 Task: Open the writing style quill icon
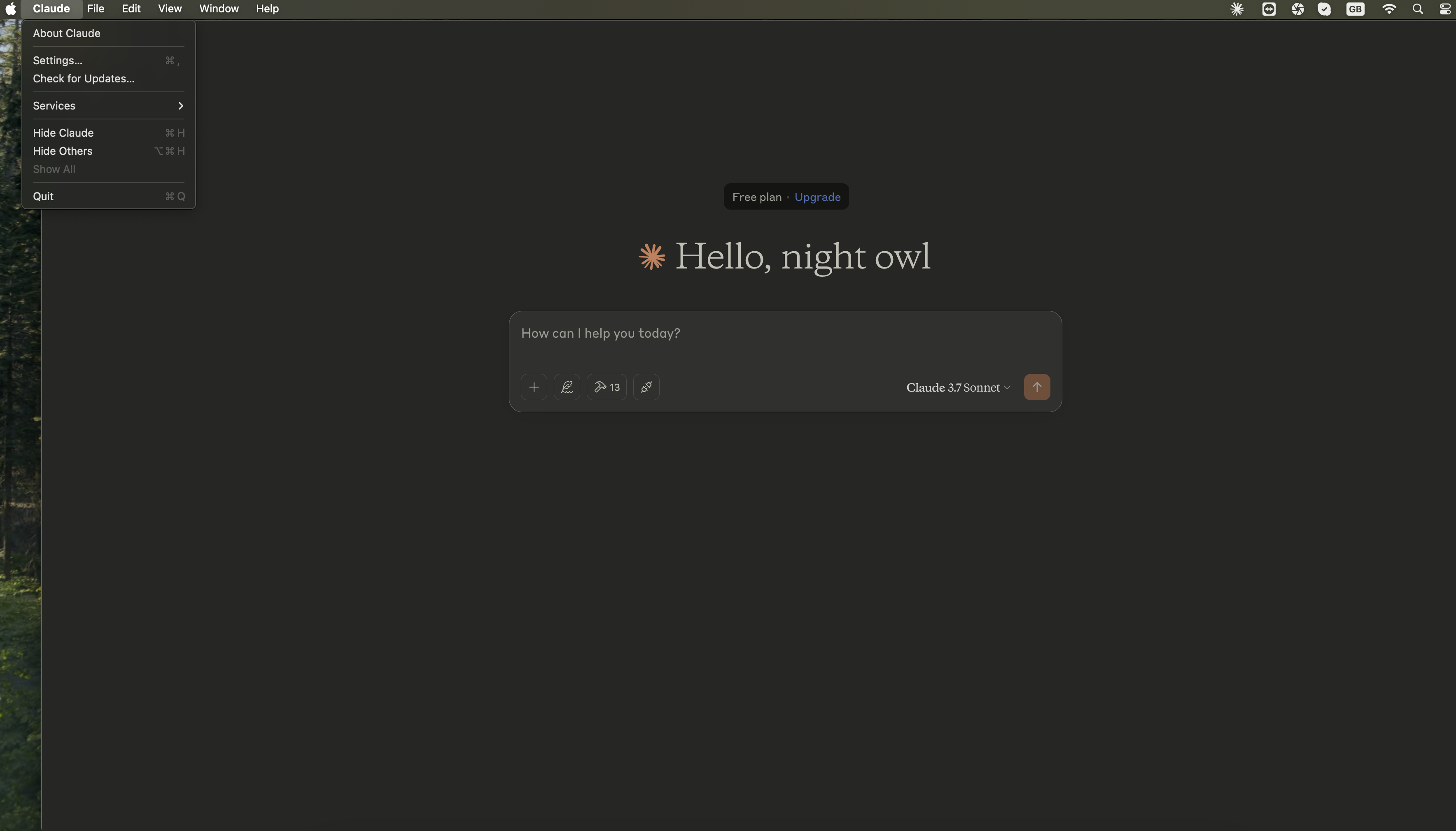coord(567,387)
